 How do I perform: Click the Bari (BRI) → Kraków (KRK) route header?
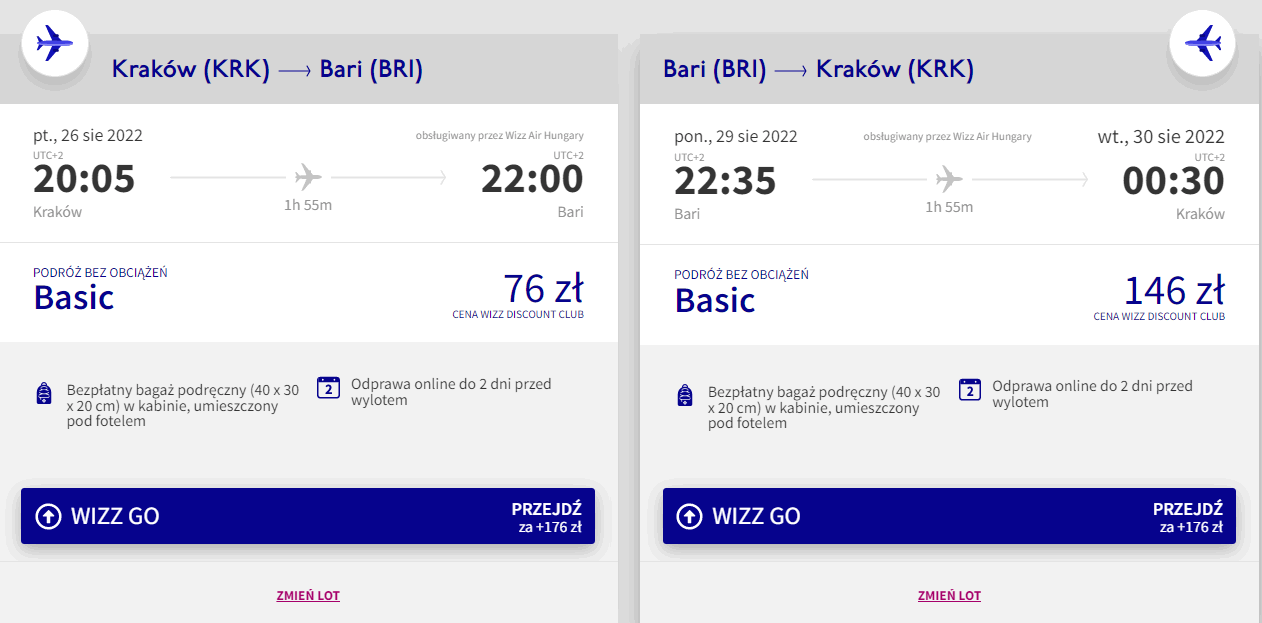pos(818,70)
